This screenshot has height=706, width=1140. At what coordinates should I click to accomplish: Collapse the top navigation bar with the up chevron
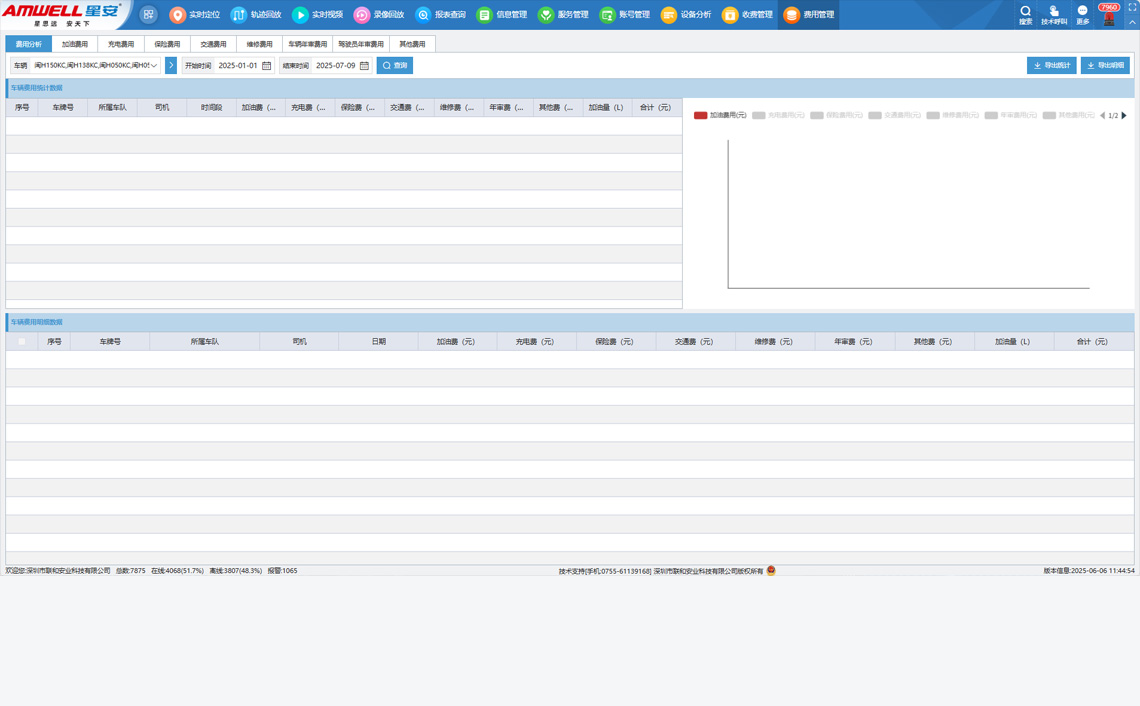(x=1132, y=22)
